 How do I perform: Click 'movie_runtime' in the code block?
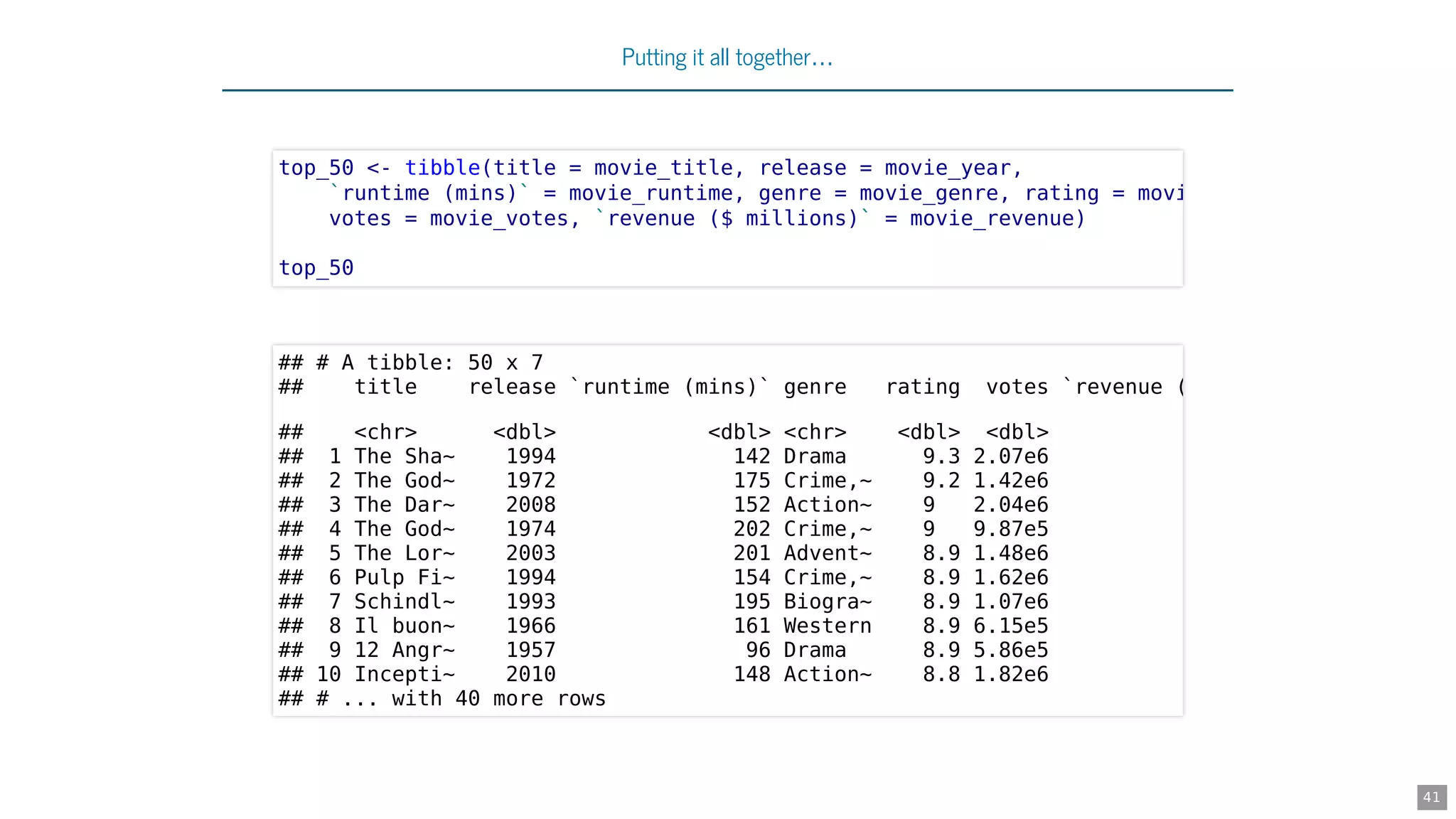click(651, 193)
